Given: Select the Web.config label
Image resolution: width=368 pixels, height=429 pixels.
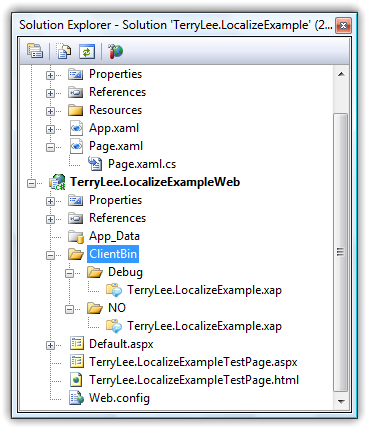Looking at the screenshot, I should [x=119, y=398].
